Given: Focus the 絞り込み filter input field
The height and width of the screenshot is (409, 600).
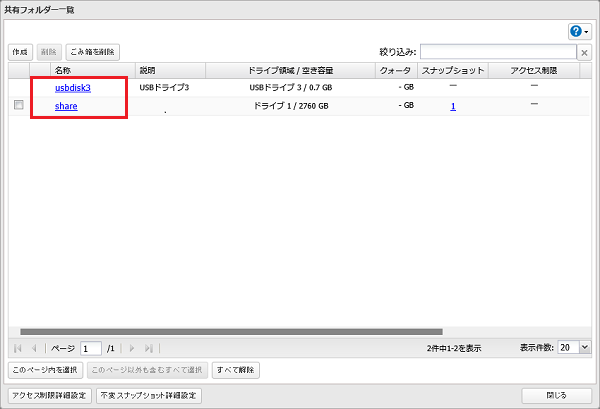Looking at the screenshot, I should click(x=498, y=52).
